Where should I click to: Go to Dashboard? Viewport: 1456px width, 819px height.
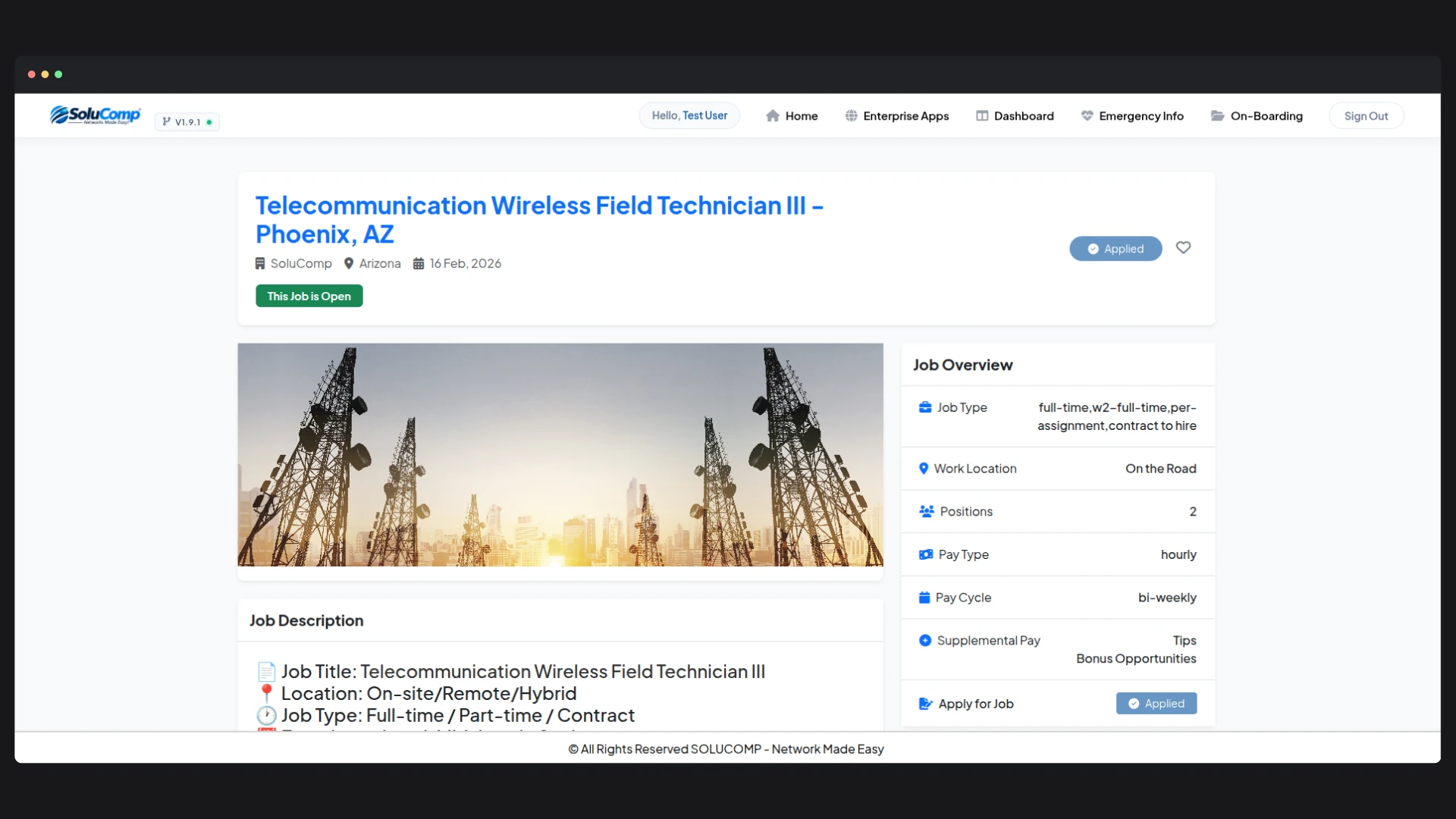tap(1015, 116)
